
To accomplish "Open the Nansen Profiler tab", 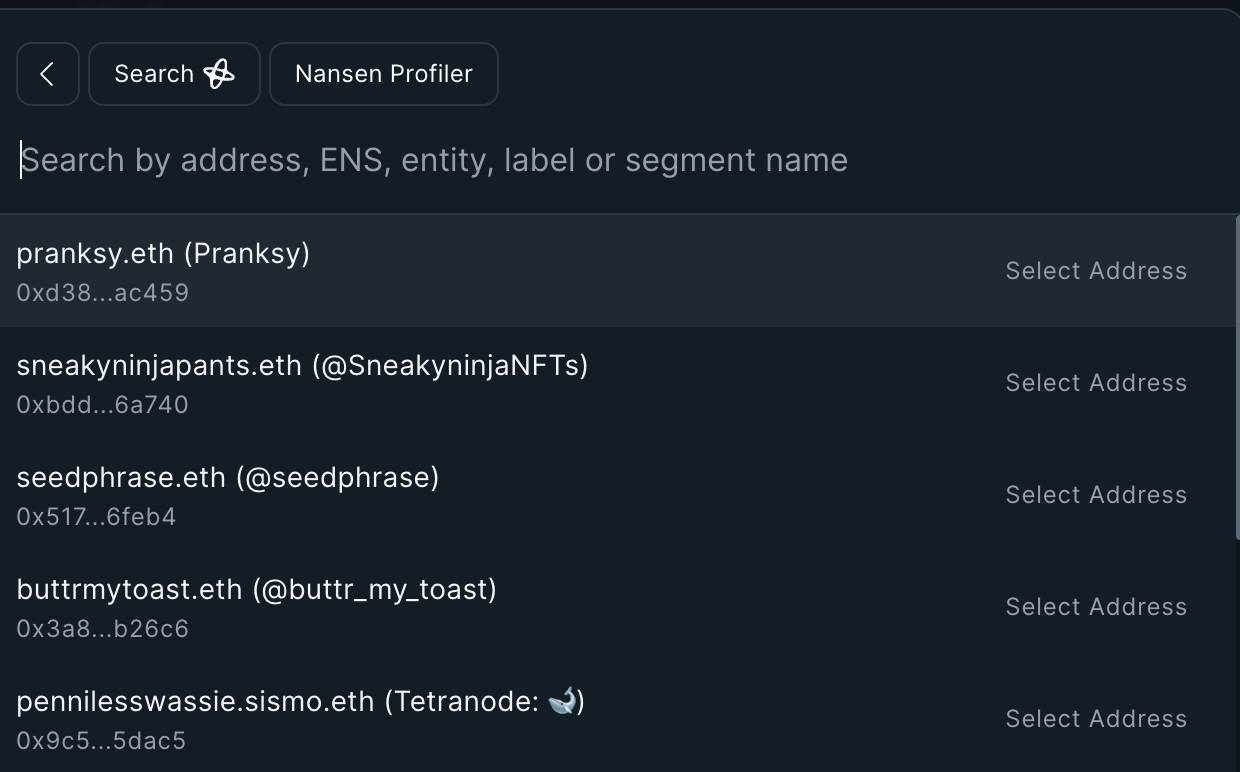I will (384, 74).
